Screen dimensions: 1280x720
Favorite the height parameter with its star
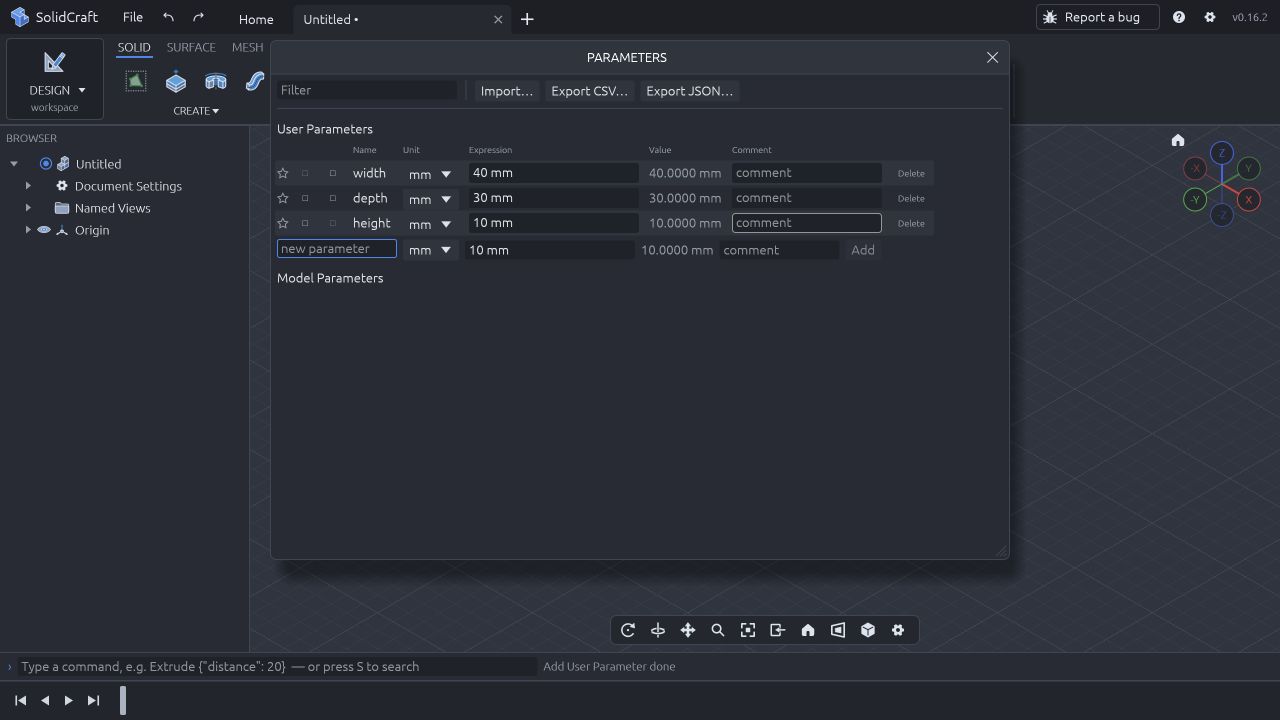283,223
